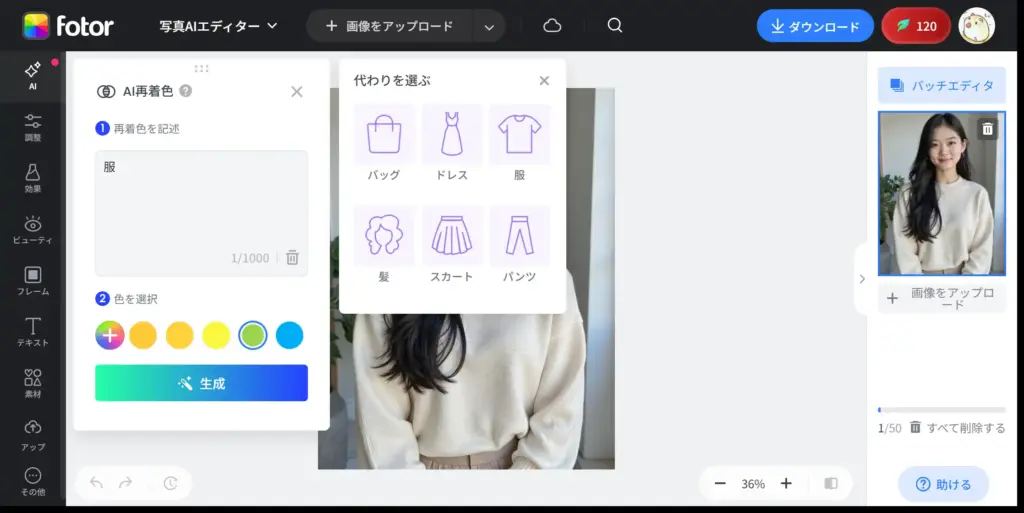Screen dimensions: 1024x513
Task: Select the uploaded portrait thumbnail
Action: pyautogui.click(x=941, y=193)
